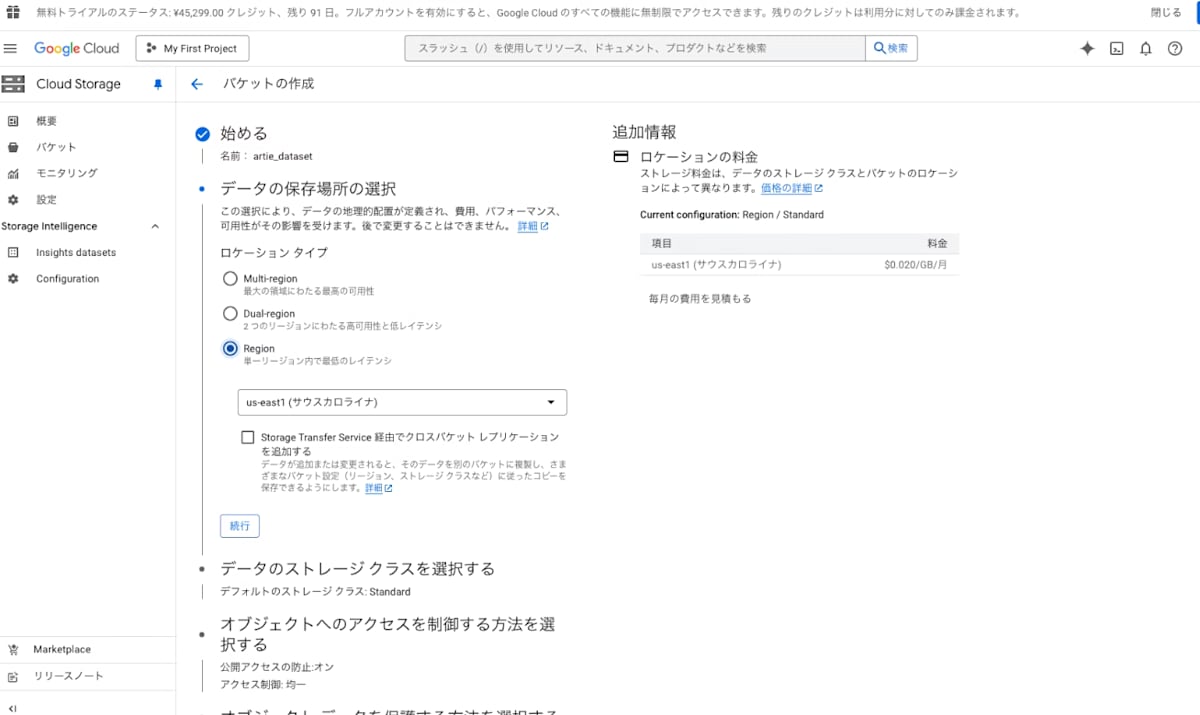The width and height of the screenshot is (1200, 715).
Task: Select the Region radio button
Action: point(231,349)
